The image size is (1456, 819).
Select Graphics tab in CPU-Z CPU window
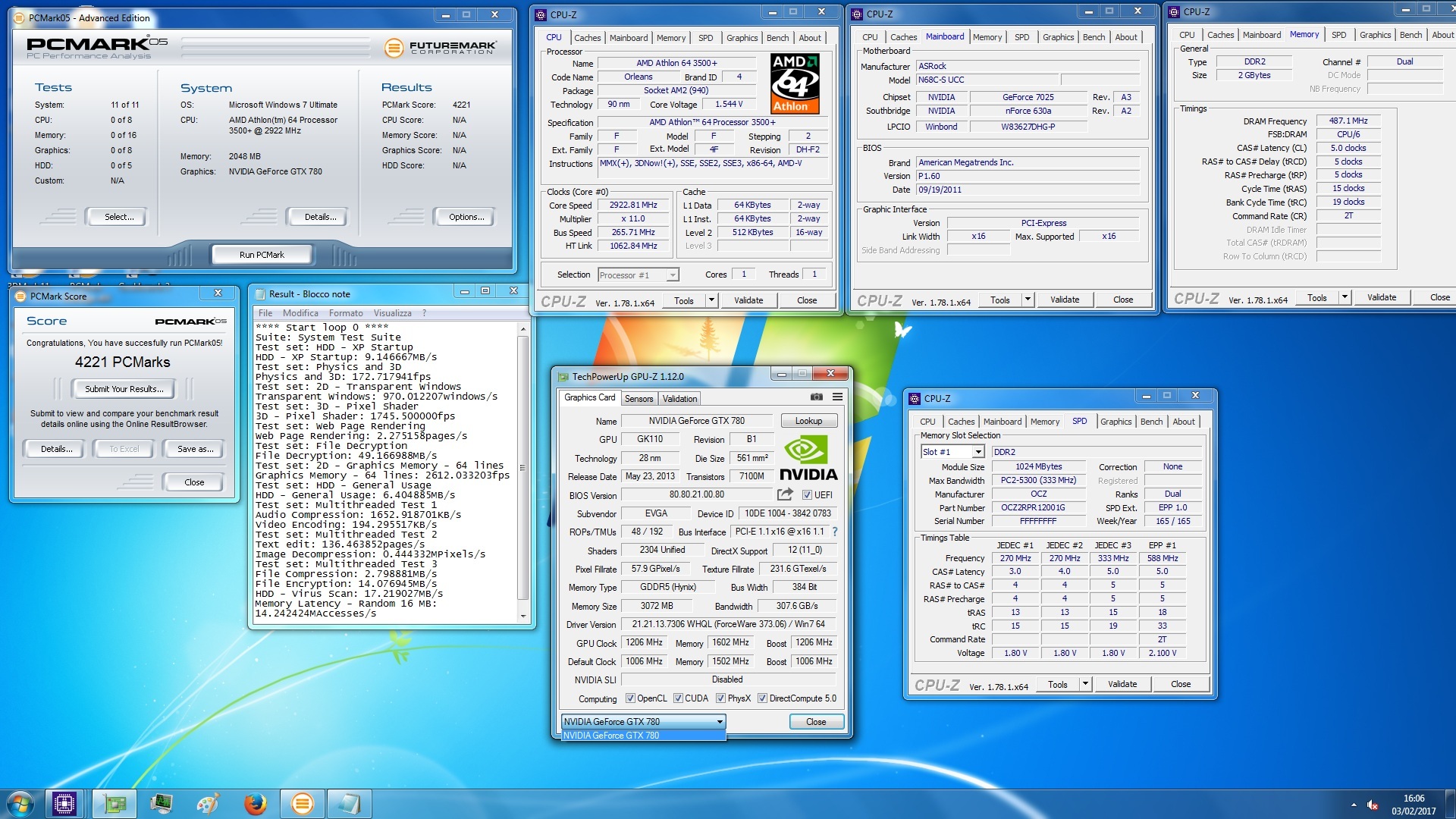[742, 38]
